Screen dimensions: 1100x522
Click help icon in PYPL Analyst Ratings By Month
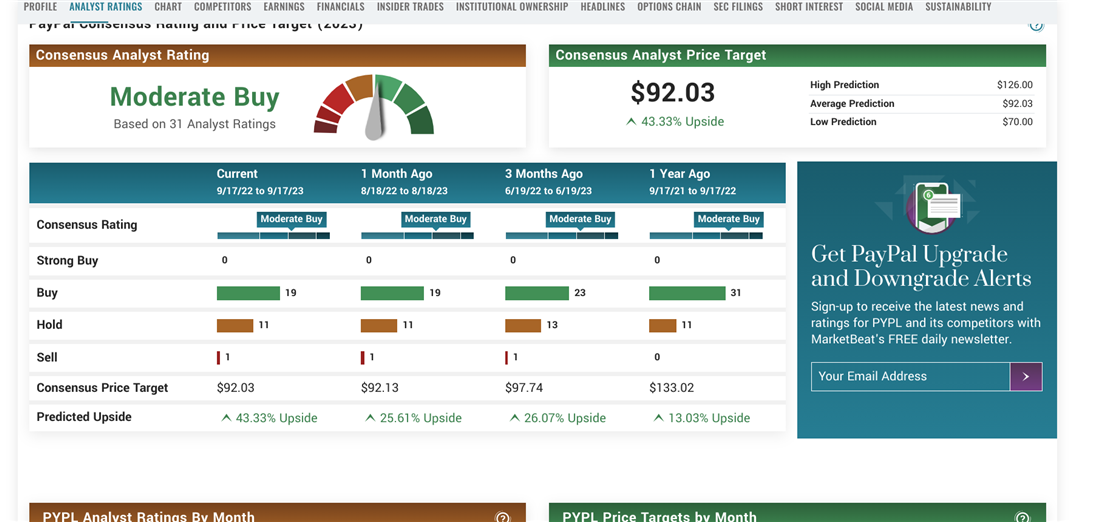[x=503, y=517]
